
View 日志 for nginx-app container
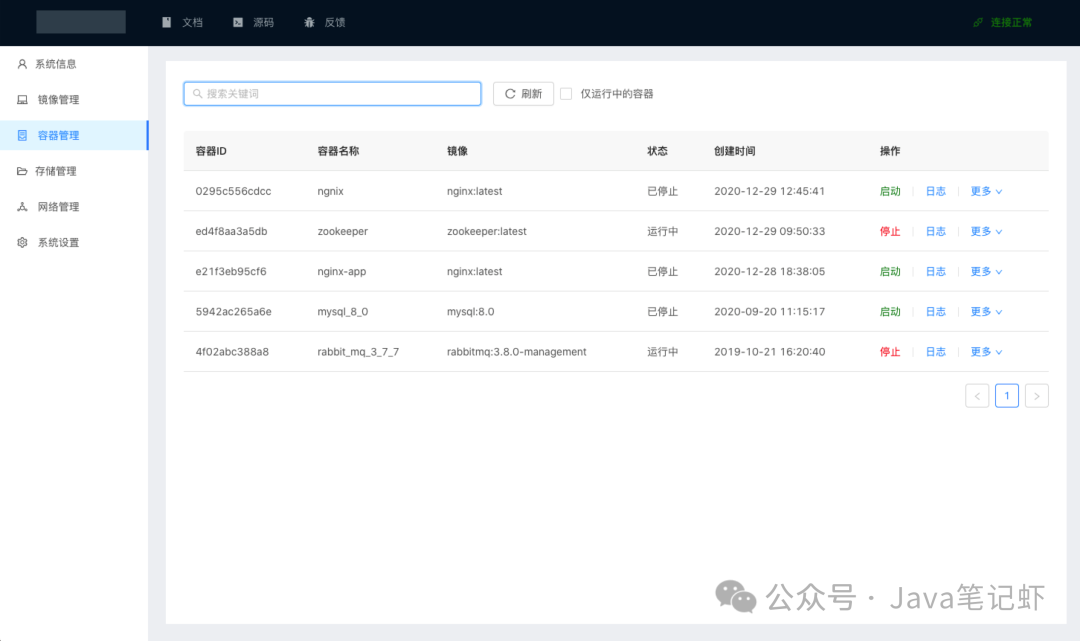coord(935,271)
